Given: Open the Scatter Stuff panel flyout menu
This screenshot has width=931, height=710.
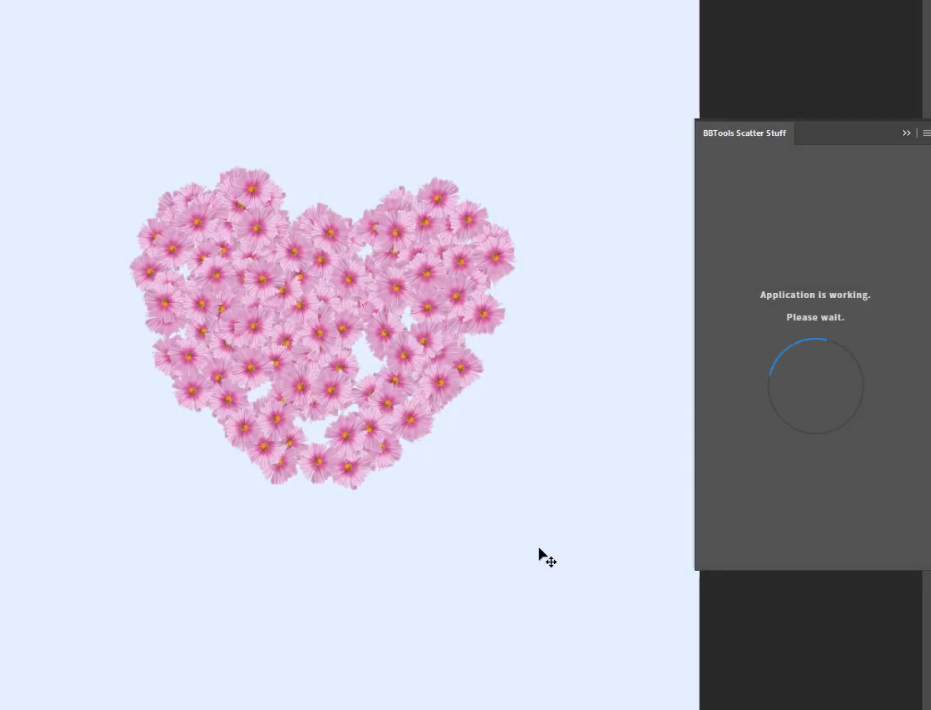Looking at the screenshot, I should tap(925, 133).
